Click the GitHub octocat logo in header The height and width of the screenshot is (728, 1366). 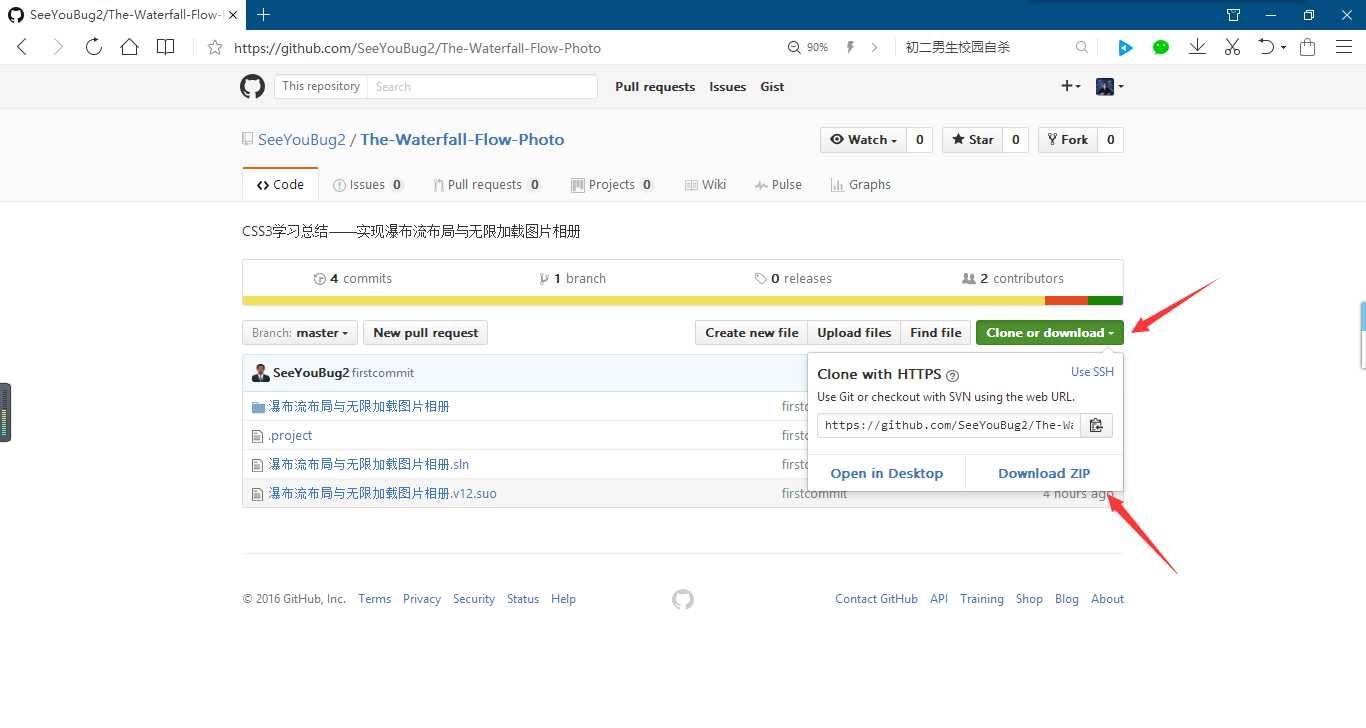[252, 86]
